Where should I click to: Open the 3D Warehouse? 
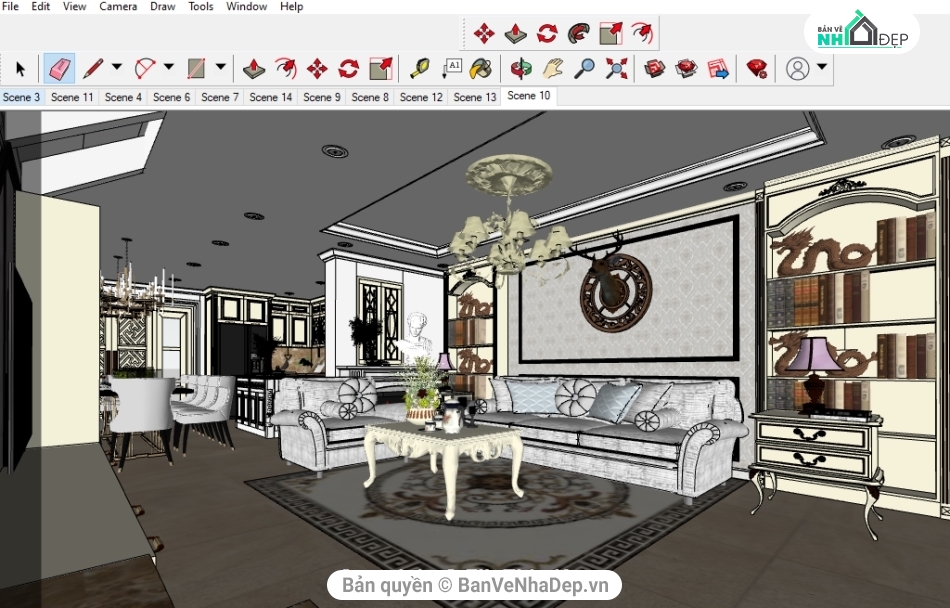[x=654, y=68]
